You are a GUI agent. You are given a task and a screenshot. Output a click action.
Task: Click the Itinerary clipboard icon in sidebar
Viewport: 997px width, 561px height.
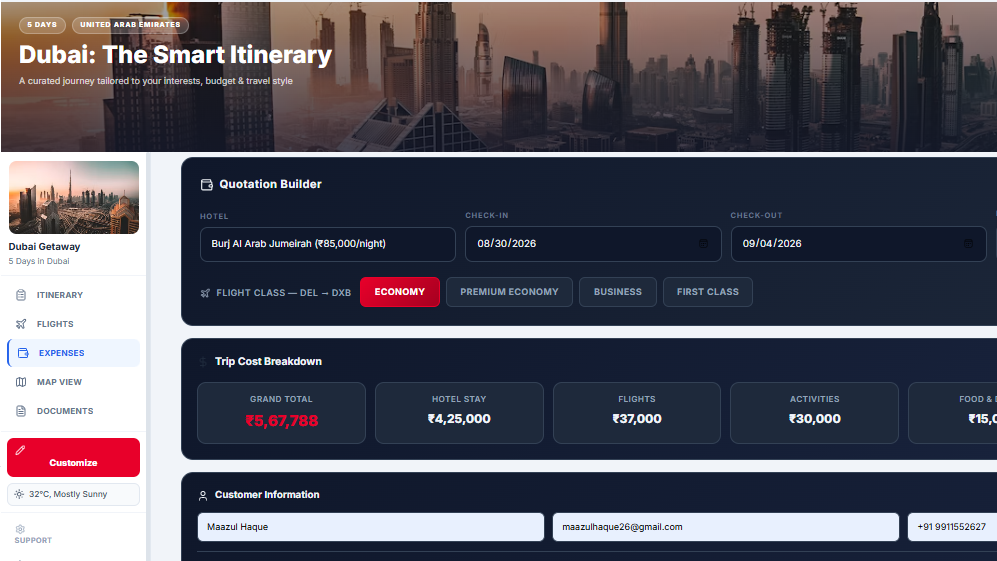pos(21,295)
